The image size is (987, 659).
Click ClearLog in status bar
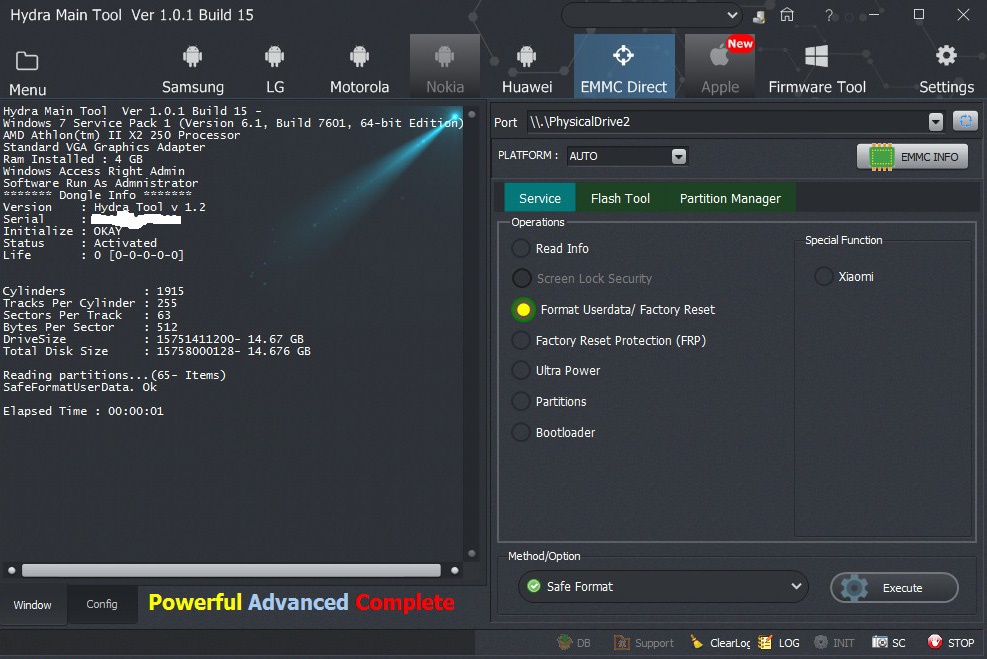click(720, 643)
